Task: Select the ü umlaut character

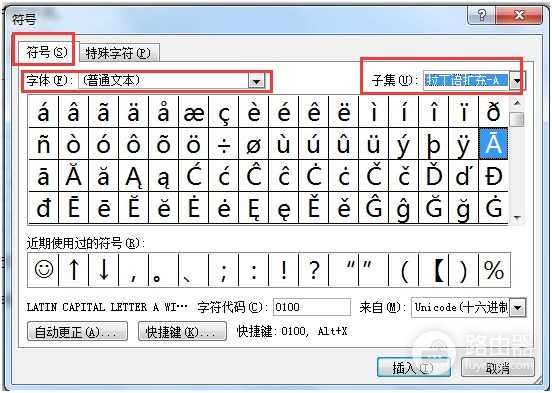Action: point(374,144)
